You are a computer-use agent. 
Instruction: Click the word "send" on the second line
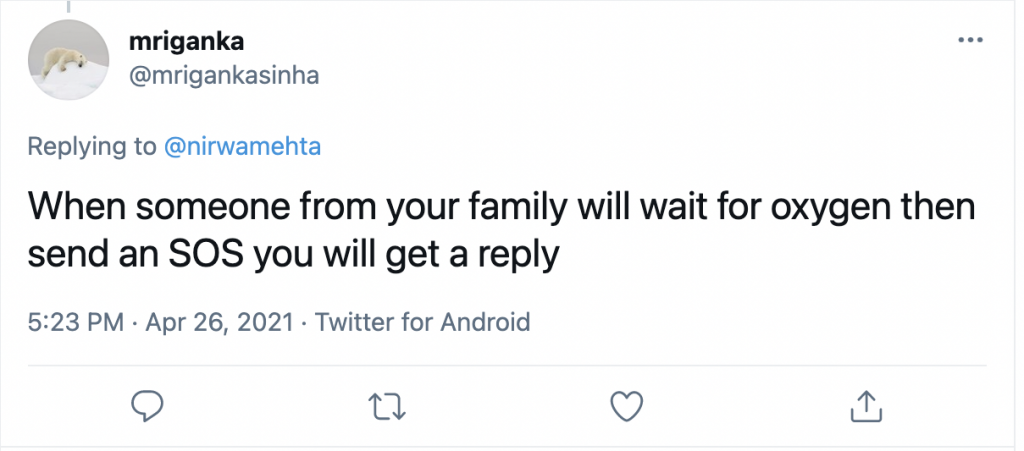pos(62,254)
